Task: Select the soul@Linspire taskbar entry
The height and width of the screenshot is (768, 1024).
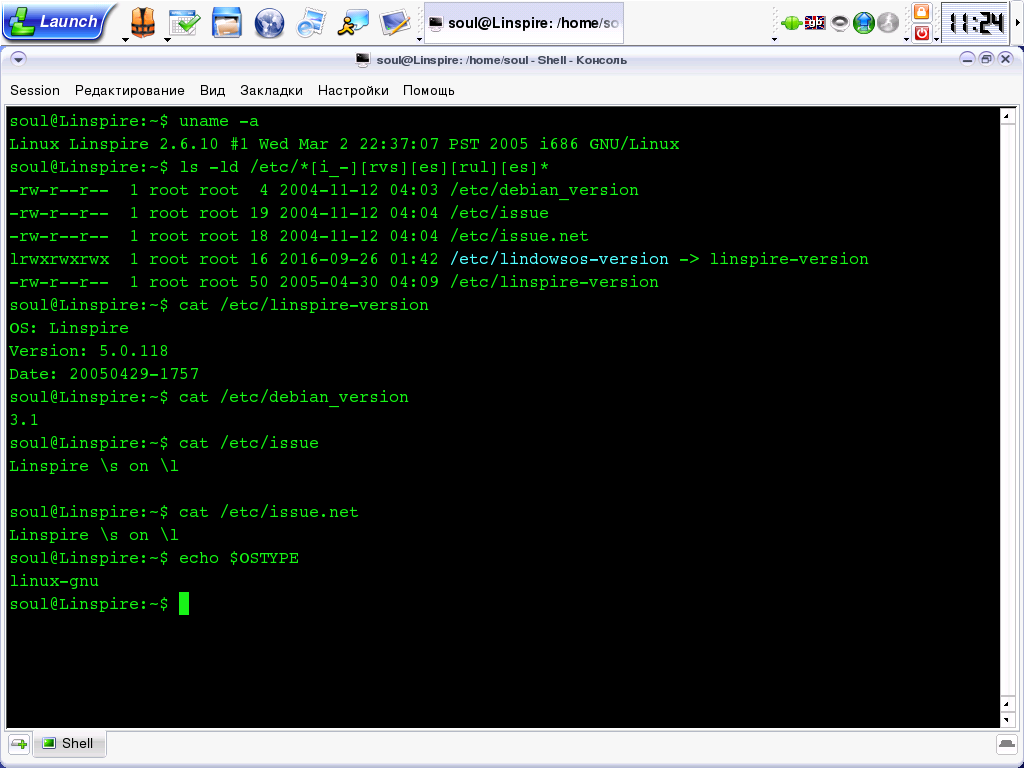Action: click(x=524, y=23)
